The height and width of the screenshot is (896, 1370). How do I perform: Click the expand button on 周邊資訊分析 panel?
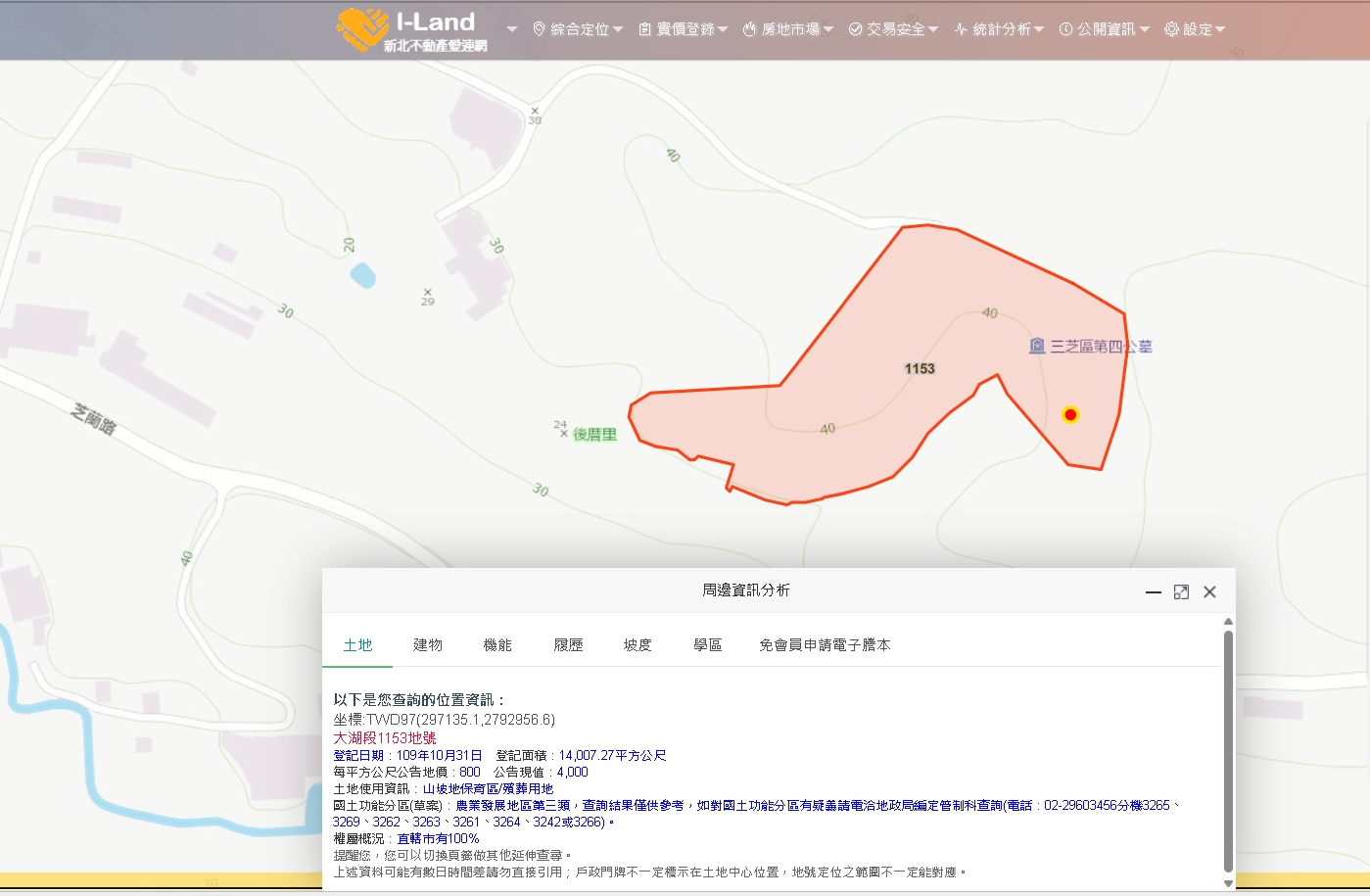coord(1181,591)
